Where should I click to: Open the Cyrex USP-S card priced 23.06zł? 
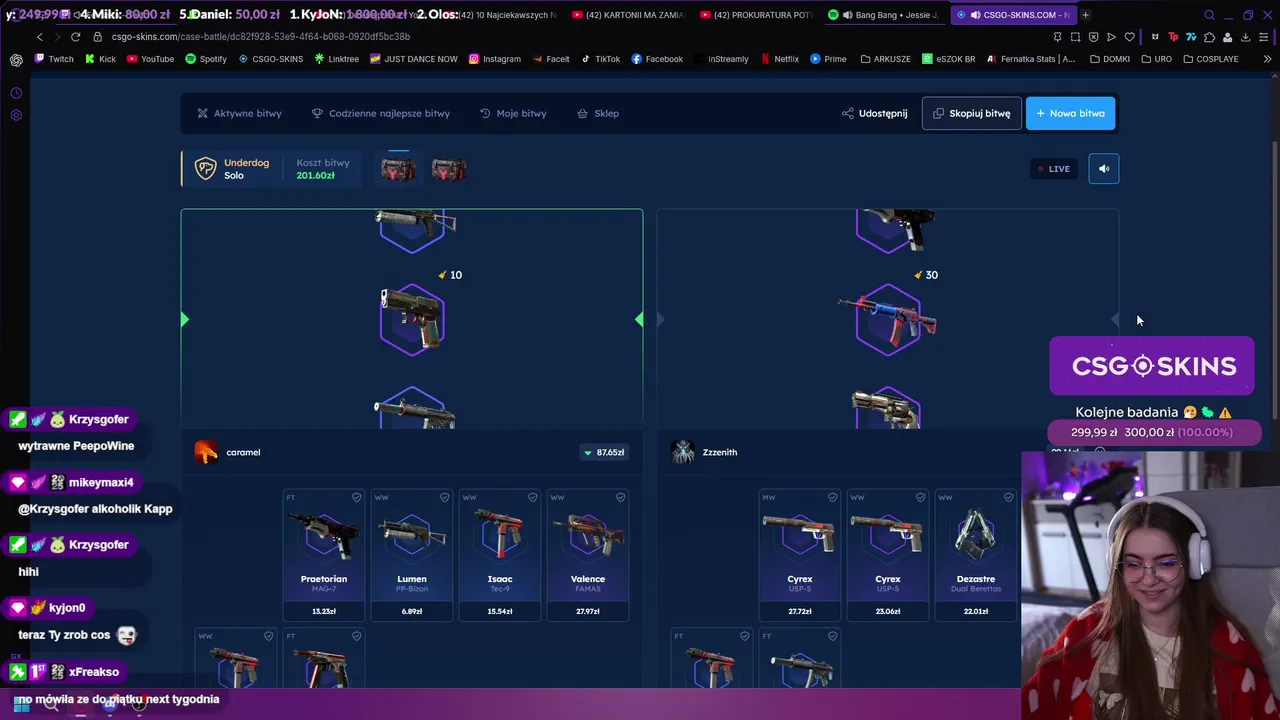888,555
